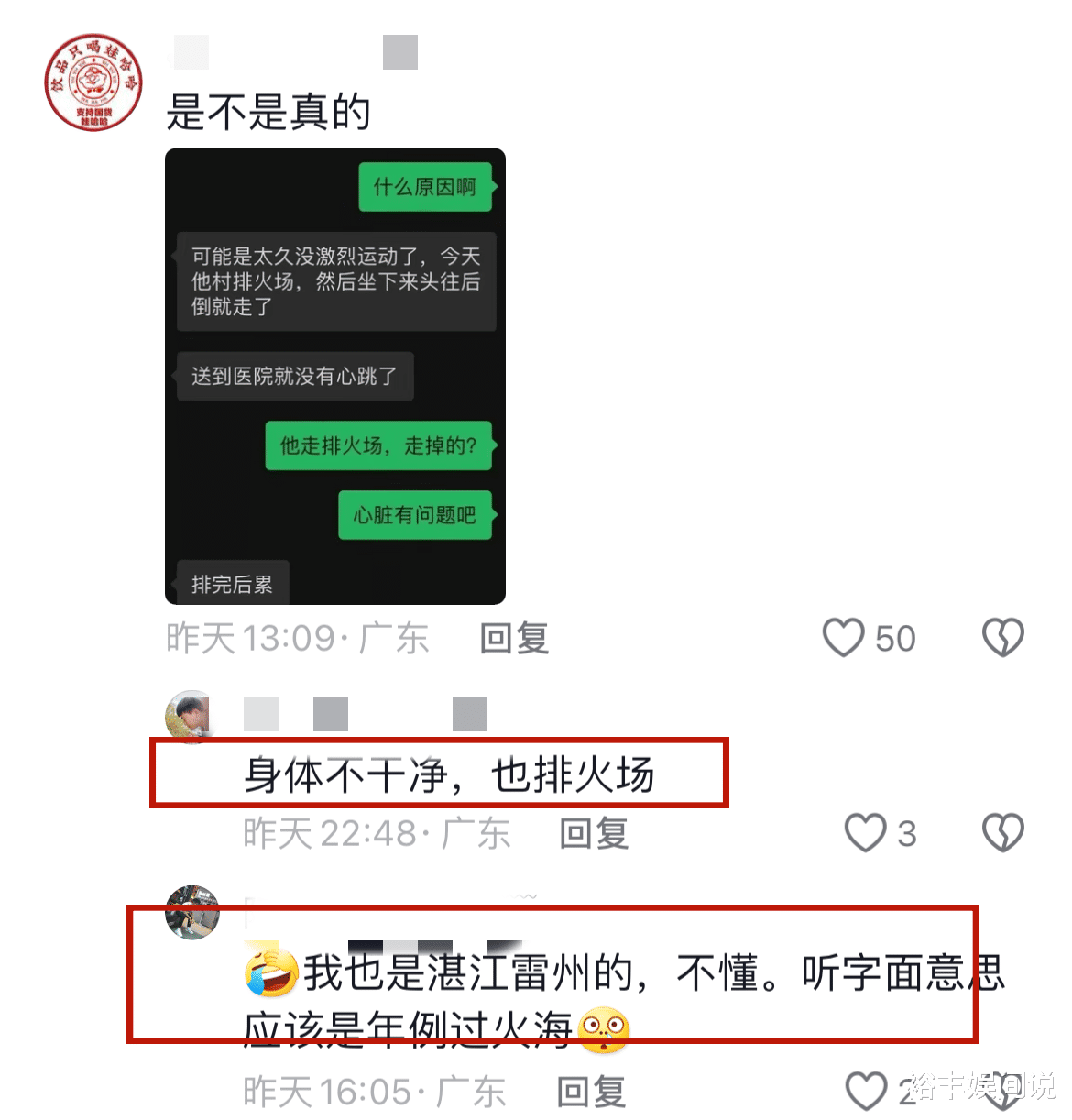Tap the shocked-face emoji after 过火海
The image size is (1072, 1120).
tap(604, 1029)
